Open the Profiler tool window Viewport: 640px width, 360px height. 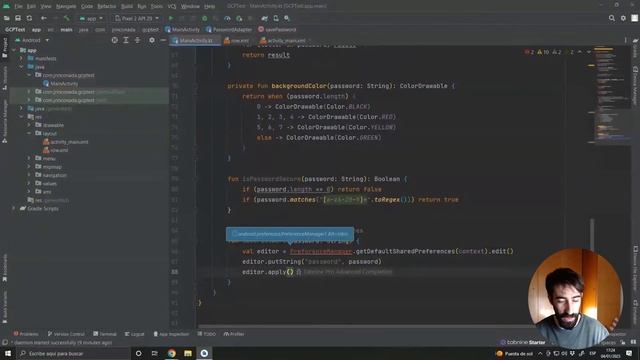(x=234, y=334)
